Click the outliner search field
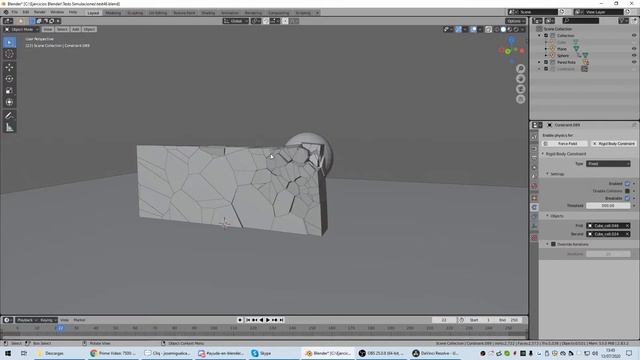The width and height of the screenshot is (640, 360). [580, 20]
